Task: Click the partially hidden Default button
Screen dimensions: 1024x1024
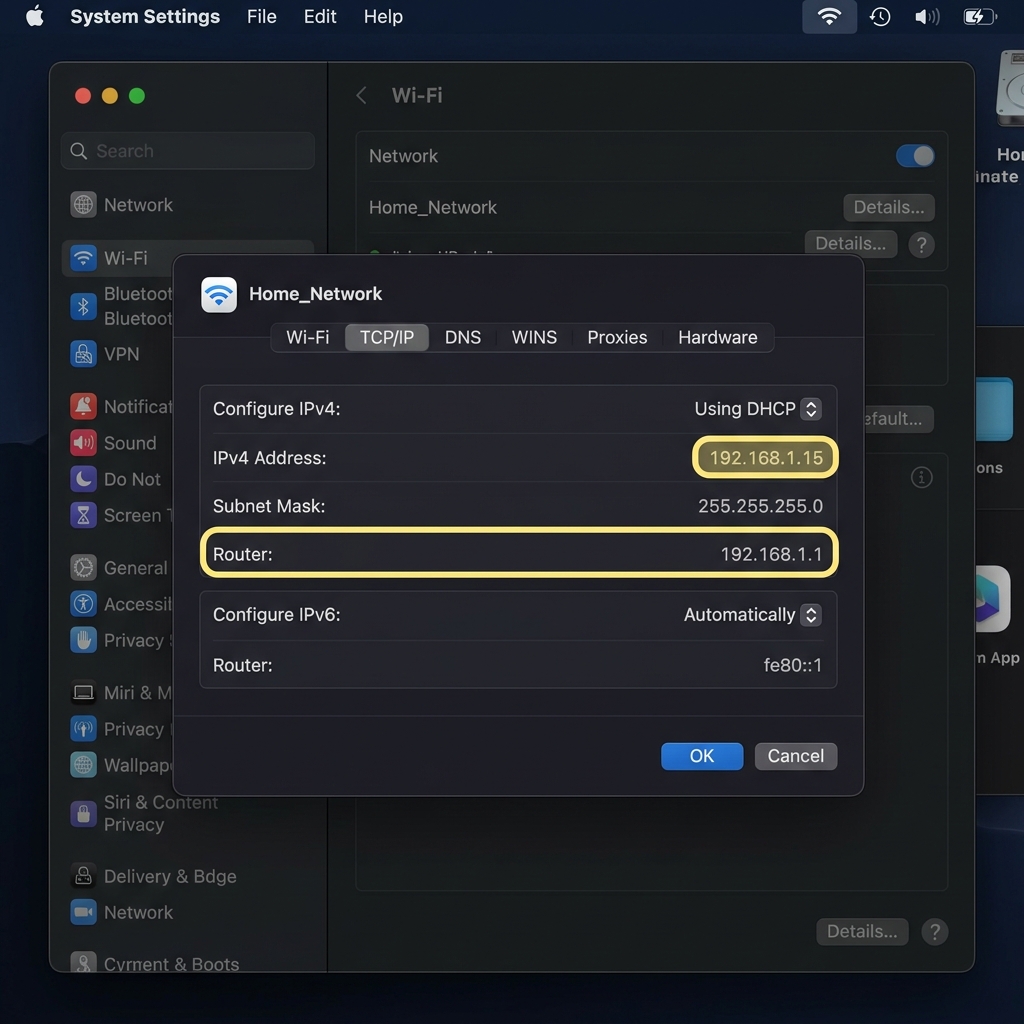Action: (899, 419)
